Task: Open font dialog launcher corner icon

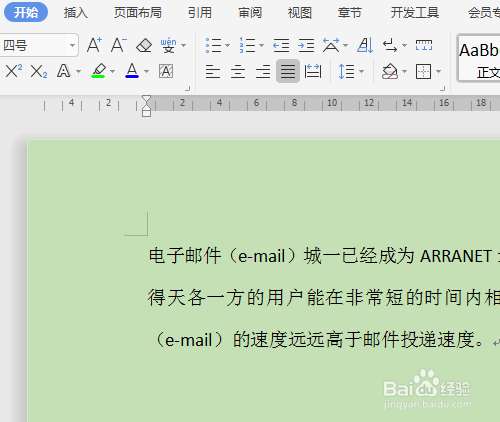Action: coord(188,88)
